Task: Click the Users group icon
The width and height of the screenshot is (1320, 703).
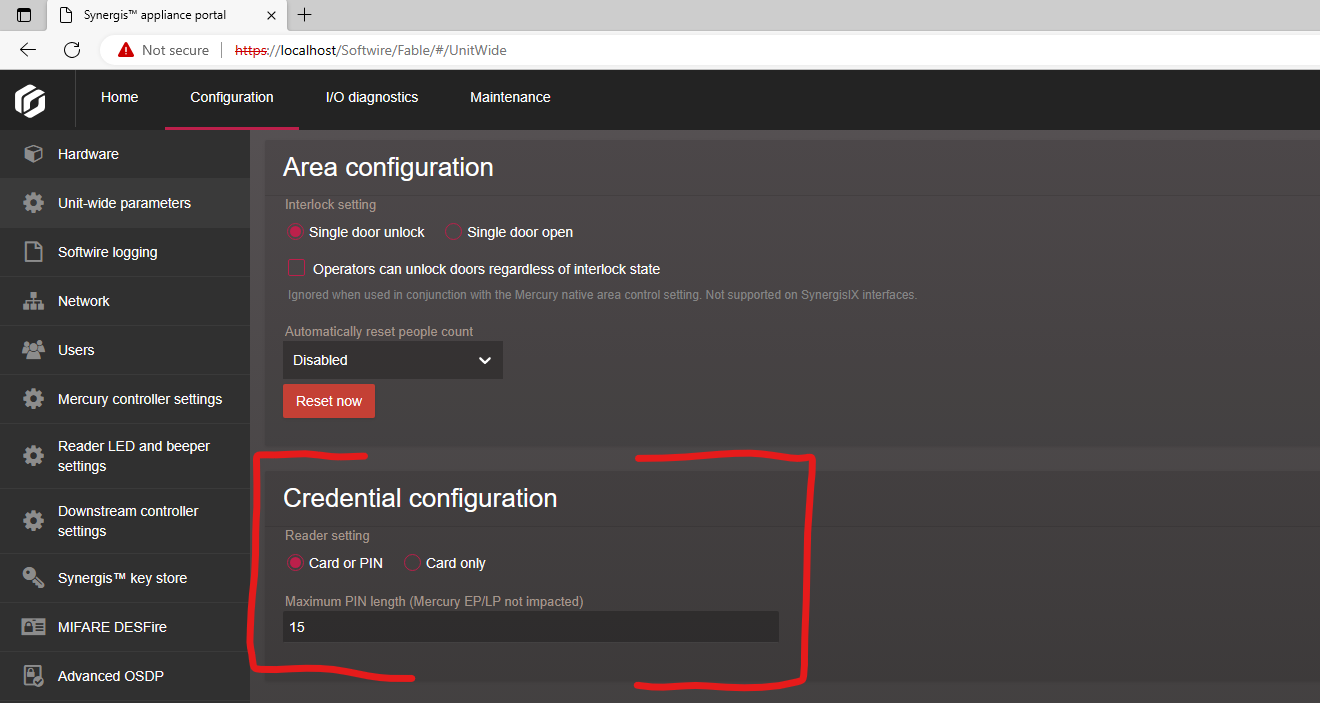Action: (33, 350)
